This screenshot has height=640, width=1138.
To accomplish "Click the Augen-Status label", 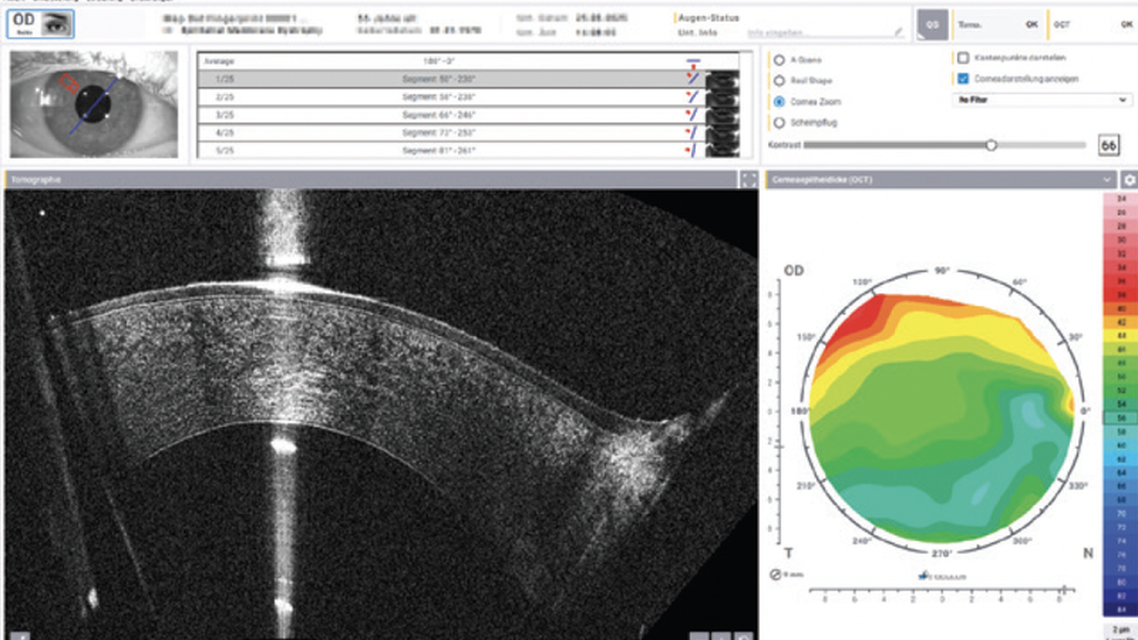I will 708,18.
